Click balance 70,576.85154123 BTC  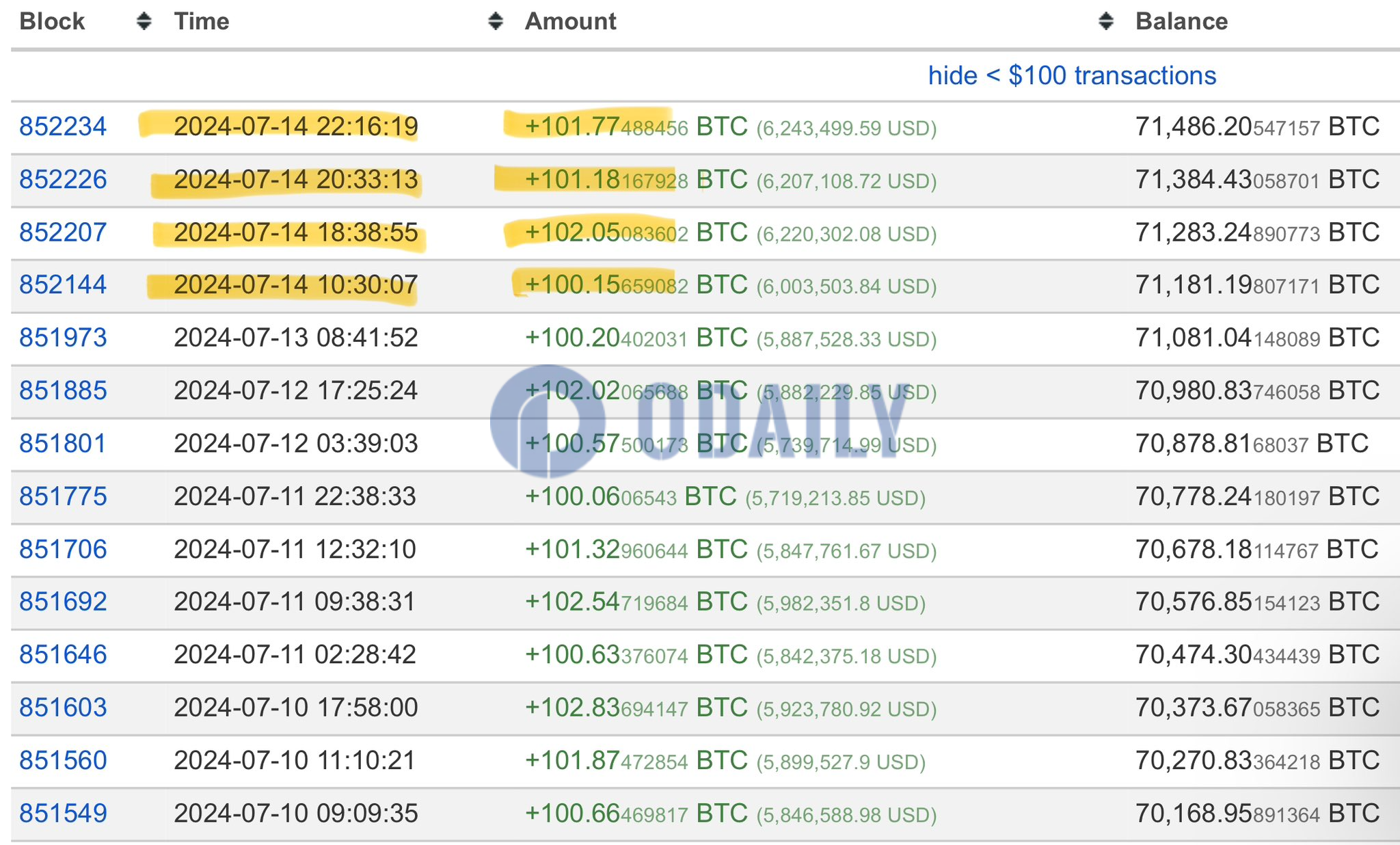[1258, 602]
